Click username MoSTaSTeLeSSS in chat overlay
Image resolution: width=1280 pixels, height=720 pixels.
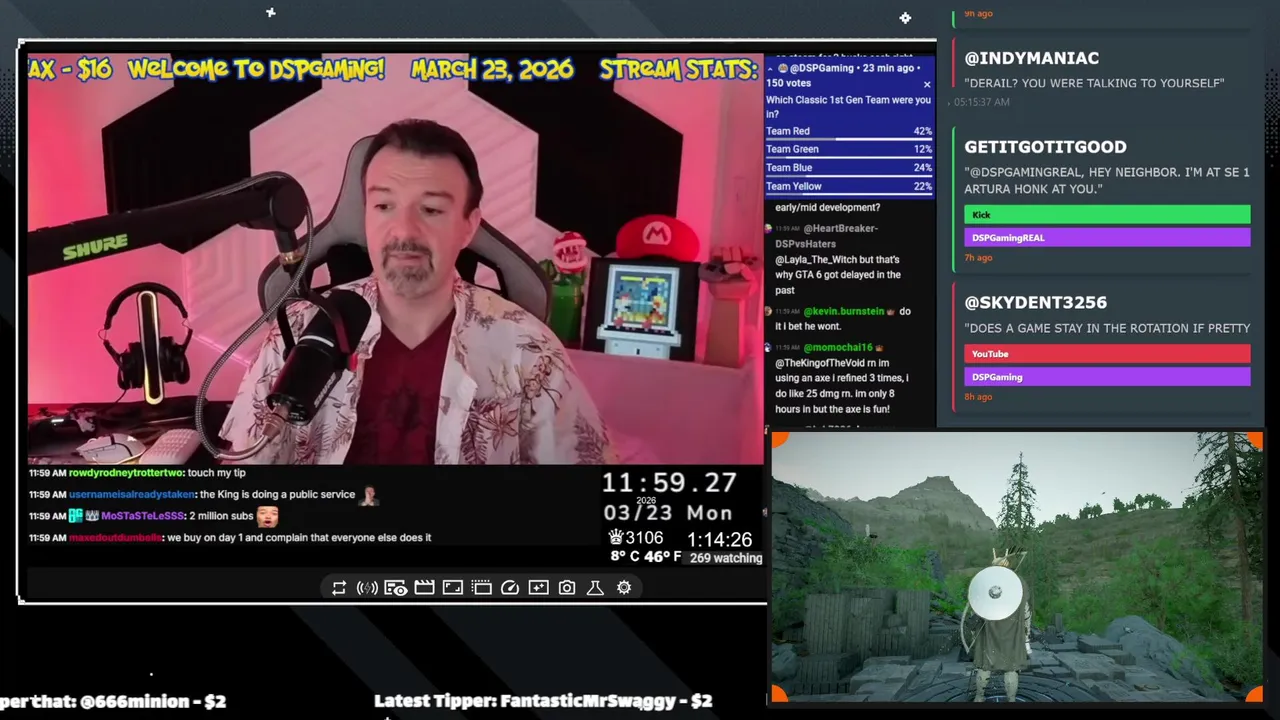(142, 516)
